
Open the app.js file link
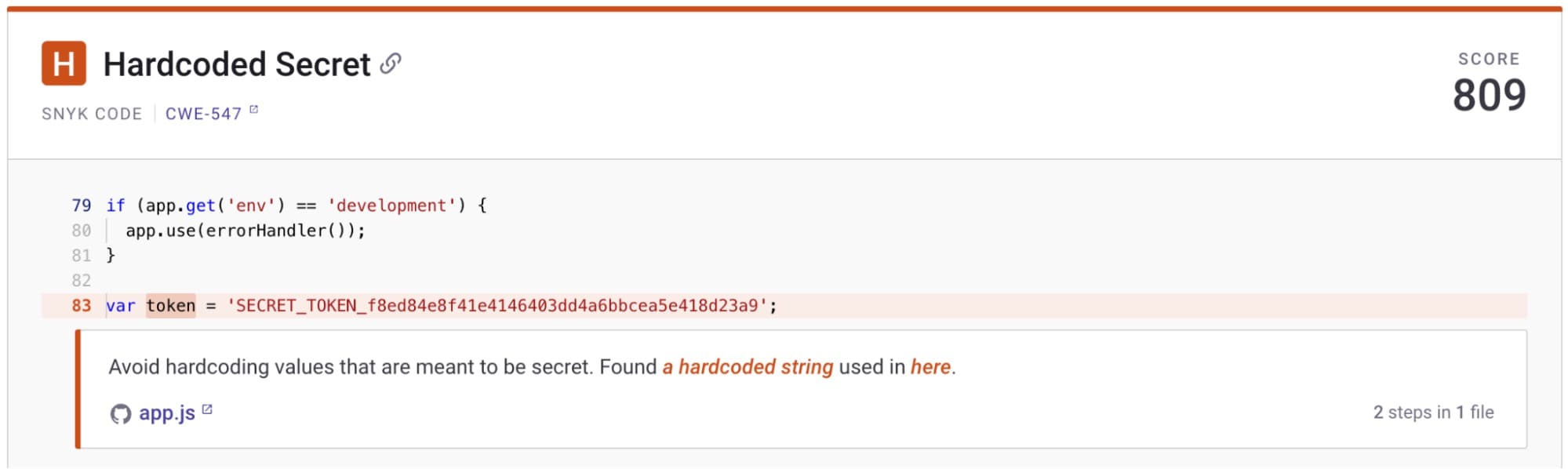point(166,413)
